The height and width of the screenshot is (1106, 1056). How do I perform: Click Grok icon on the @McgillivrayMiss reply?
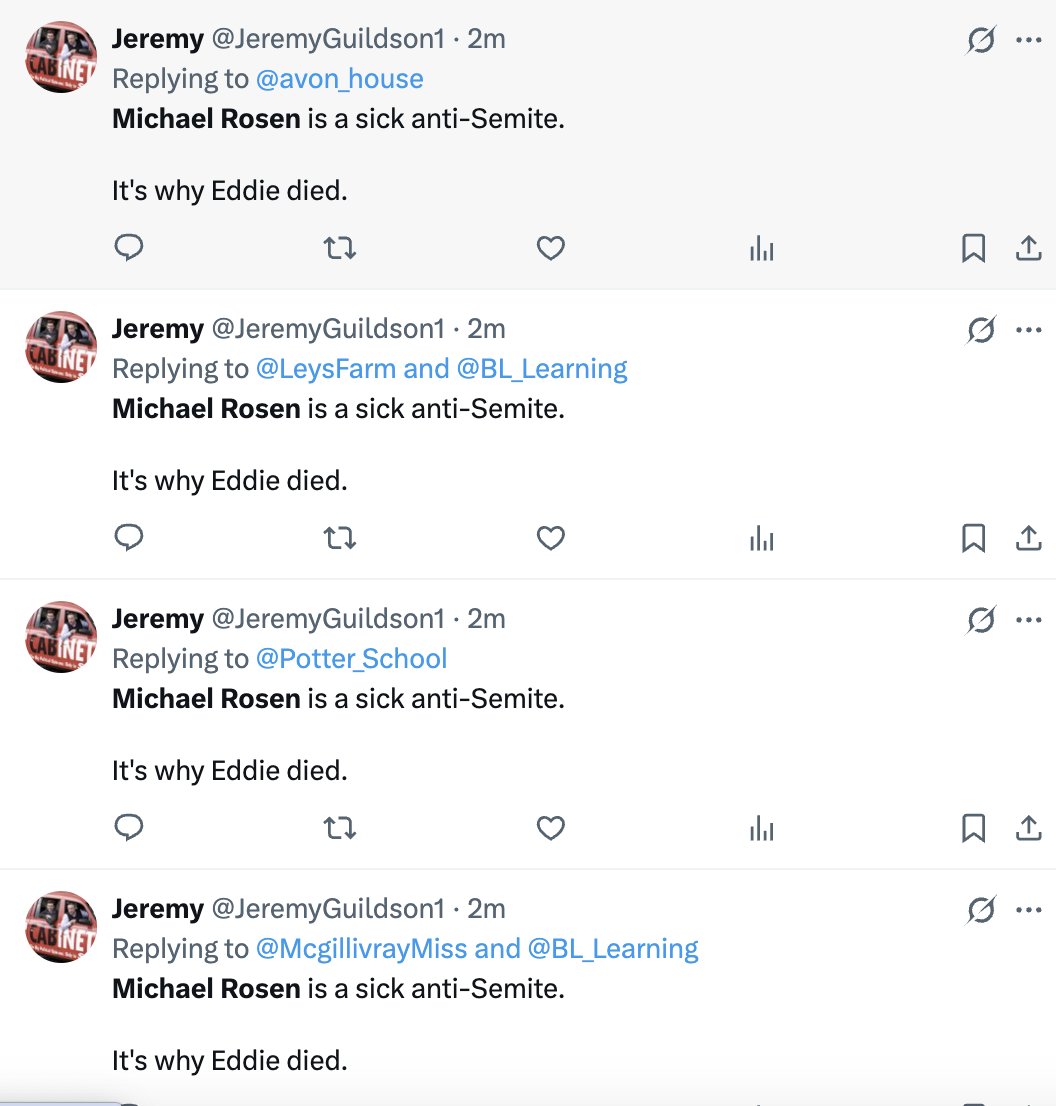click(x=981, y=910)
